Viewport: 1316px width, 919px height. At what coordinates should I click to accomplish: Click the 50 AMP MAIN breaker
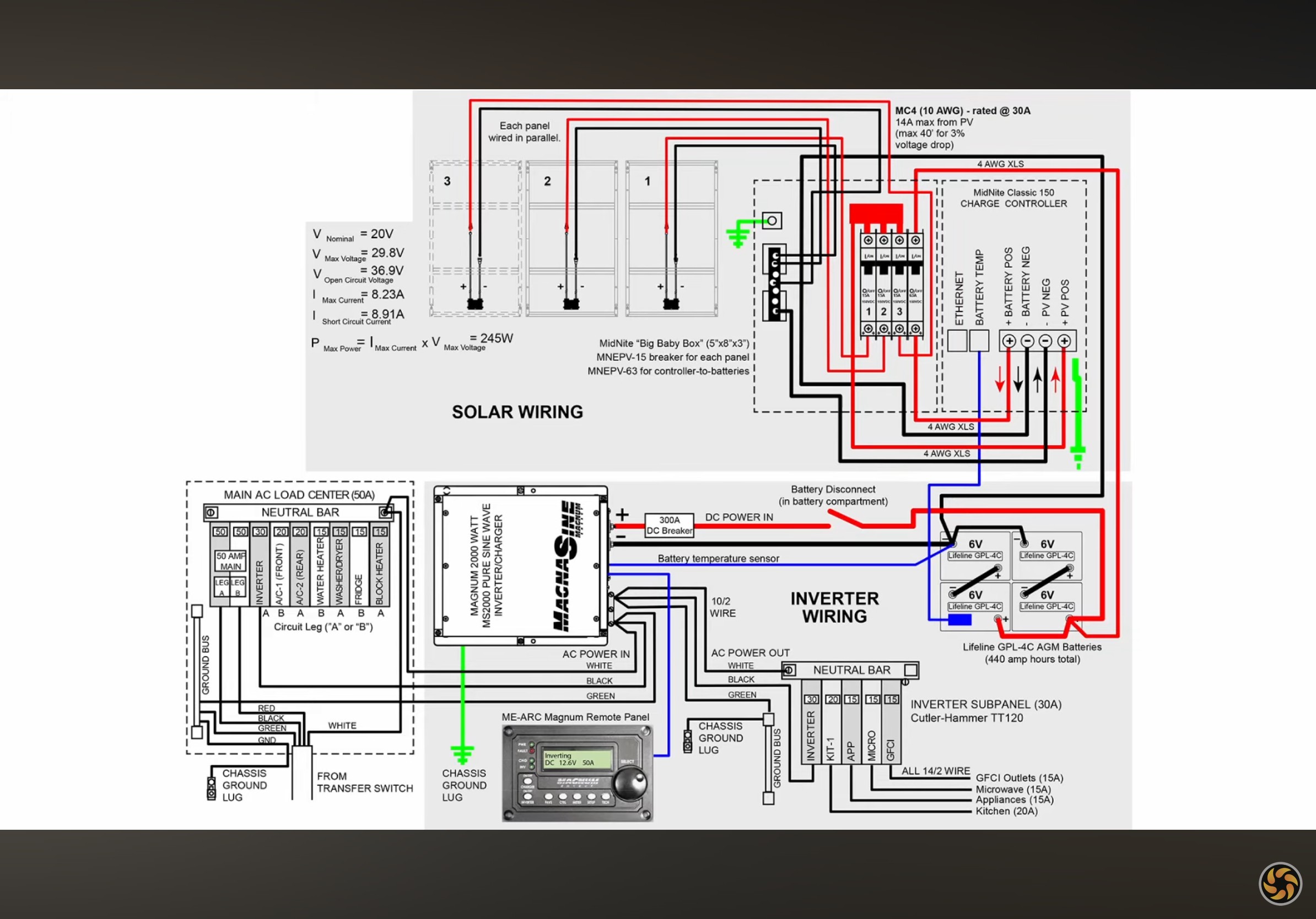click(230, 561)
